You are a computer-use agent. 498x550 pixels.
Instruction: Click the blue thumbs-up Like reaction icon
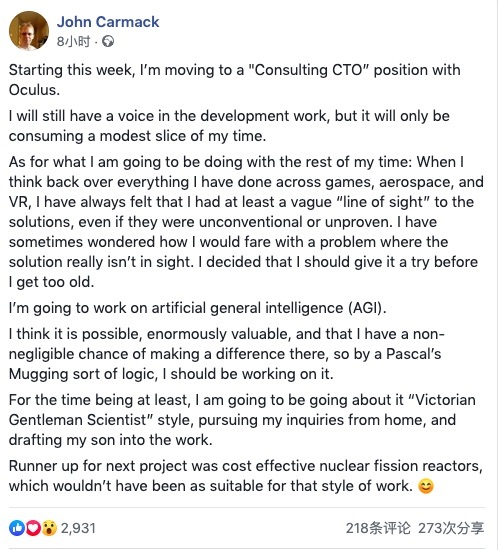[x=17, y=528]
